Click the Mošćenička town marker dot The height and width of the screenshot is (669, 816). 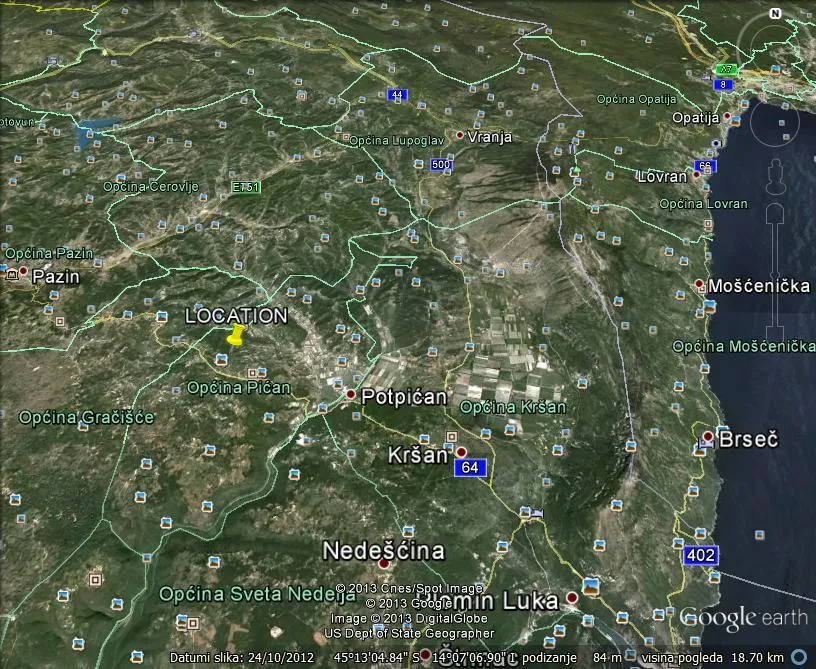pyautogui.click(x=699, y=284)
